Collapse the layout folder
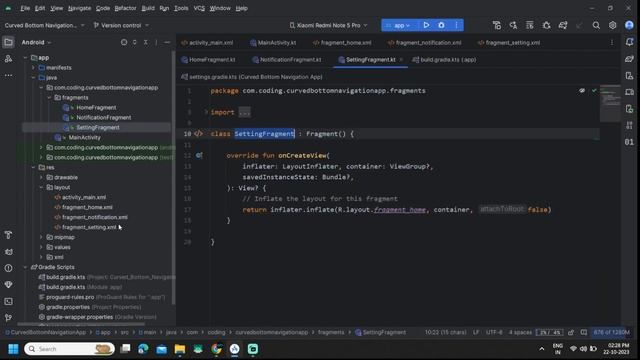This screenshot has width=640, height=360. point(41,187)
